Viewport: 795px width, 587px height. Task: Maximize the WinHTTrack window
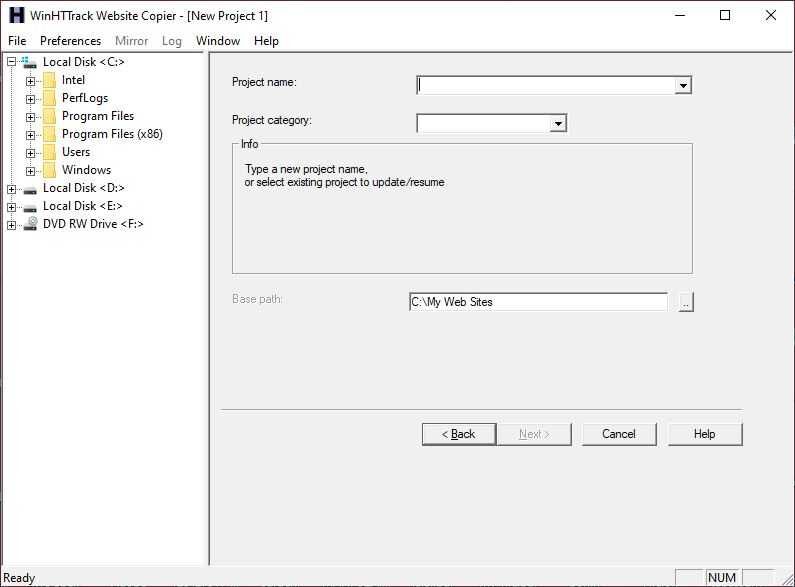[725, 15]
